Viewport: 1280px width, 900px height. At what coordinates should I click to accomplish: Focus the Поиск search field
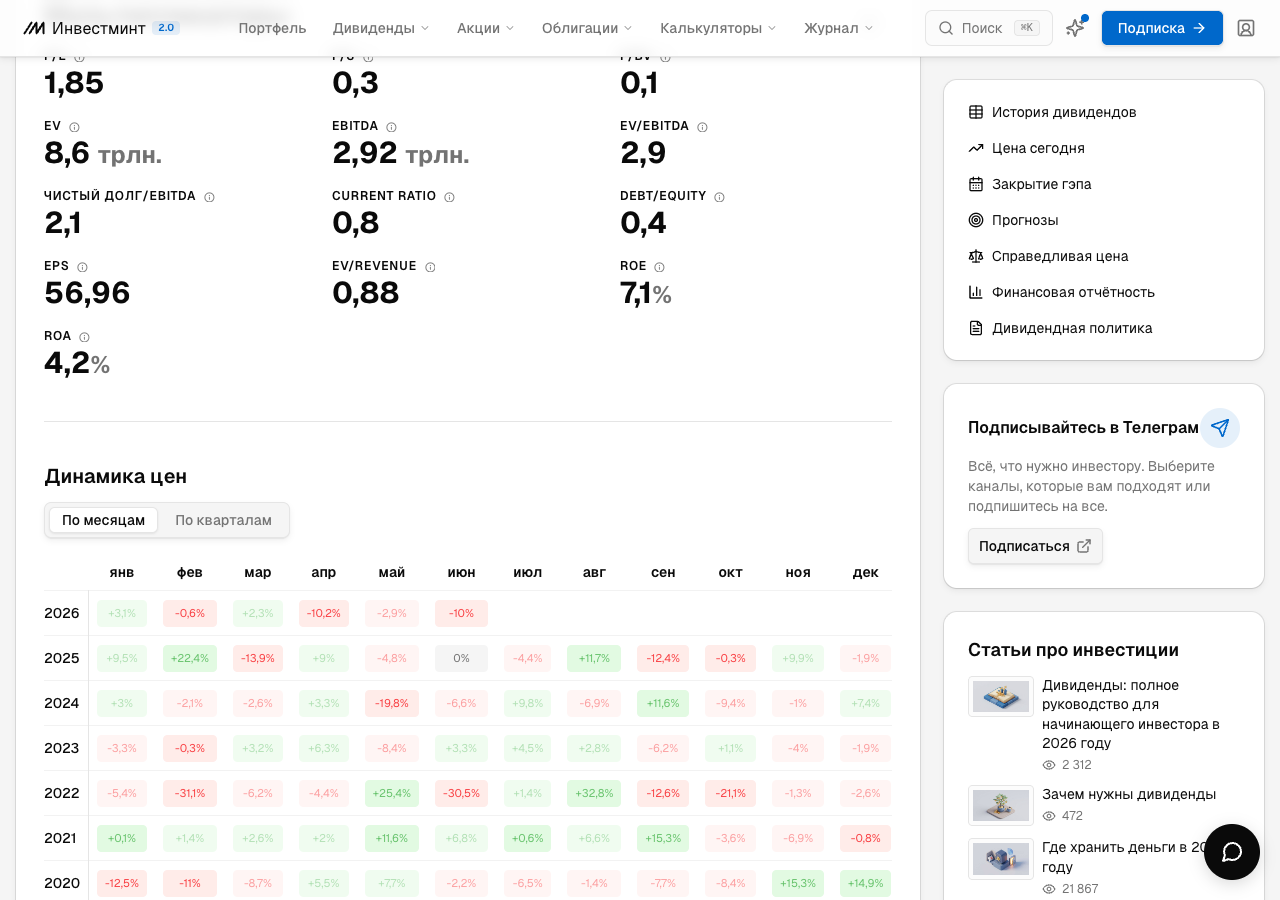[989, 28]
